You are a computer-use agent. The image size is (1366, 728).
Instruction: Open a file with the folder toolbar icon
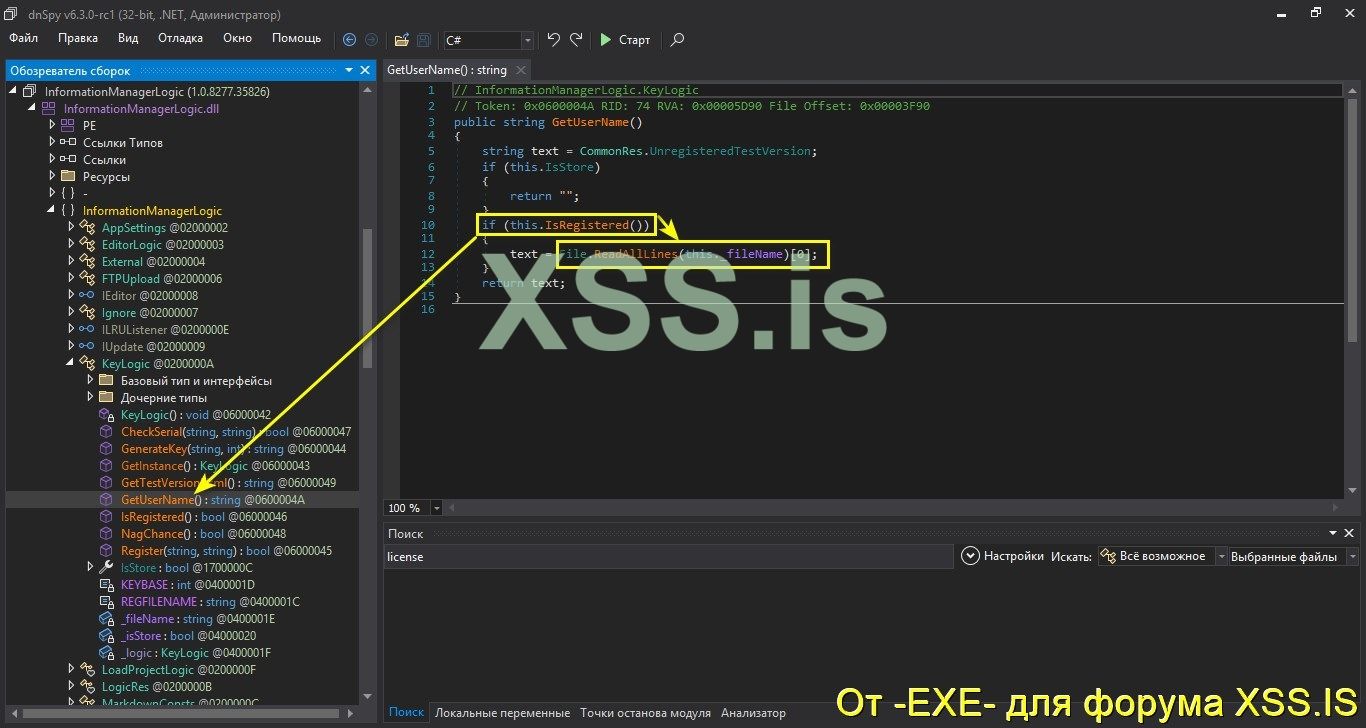(401, 40)
